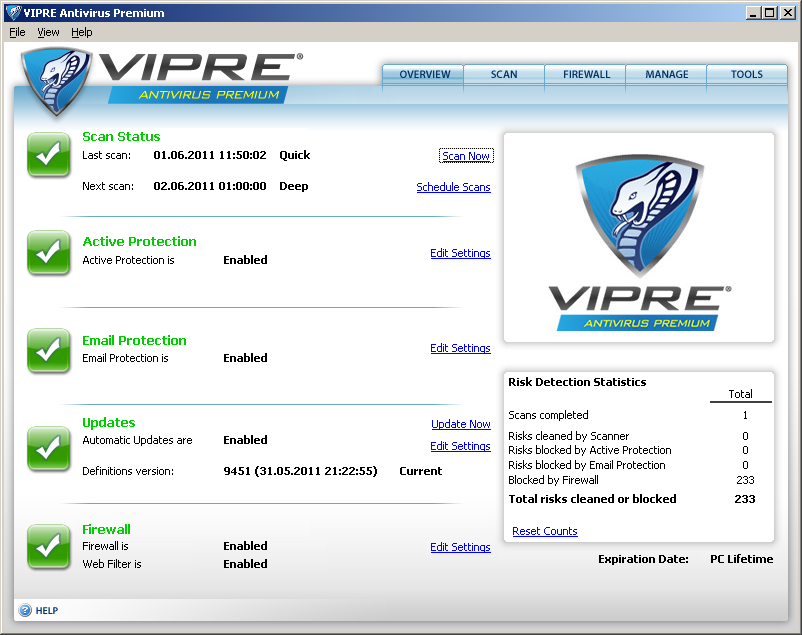This screenshot has width=802, height=635.
Task: Click the Updates green checkmark icon
Action: 48,448
